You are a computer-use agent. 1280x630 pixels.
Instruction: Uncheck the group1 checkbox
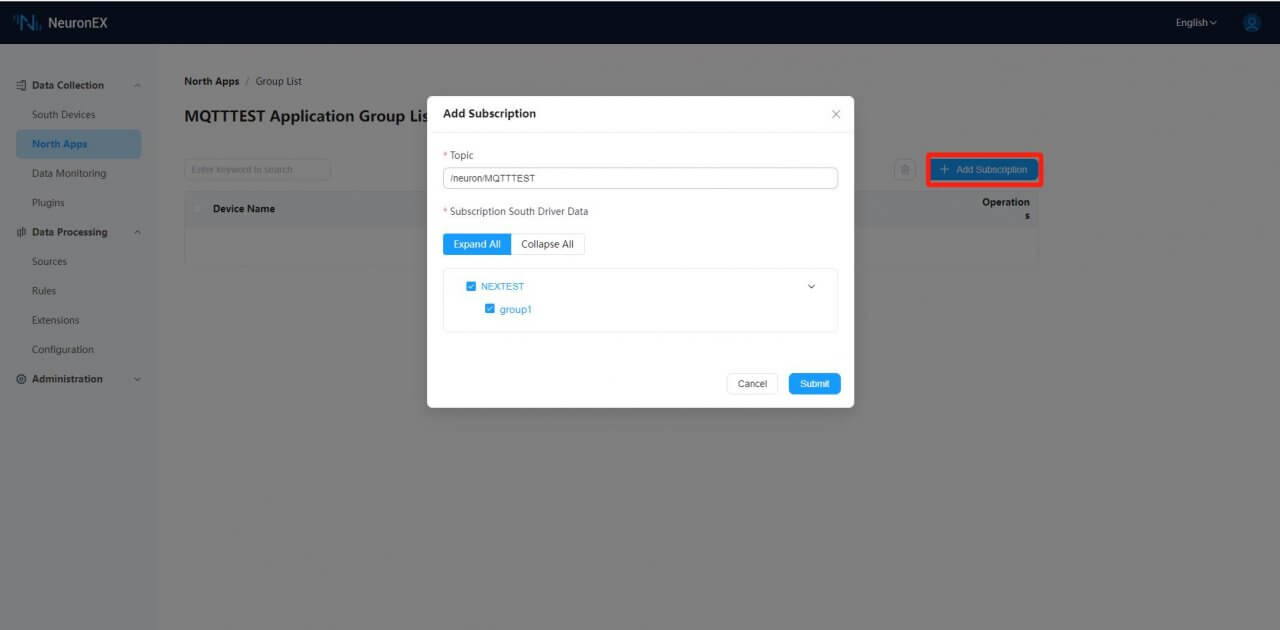[490, 309]
